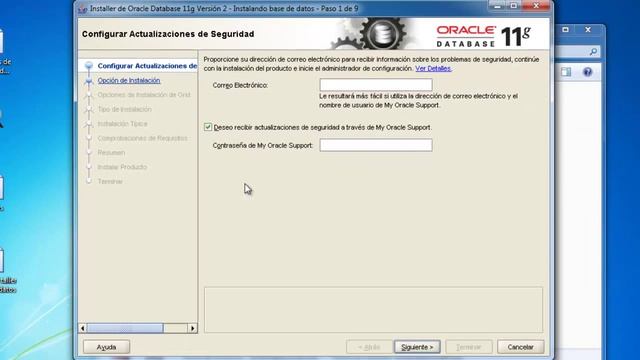The image size is (640, 360).
Task: Click the help question mark icon in the background window
Action: tap(587, 72)
